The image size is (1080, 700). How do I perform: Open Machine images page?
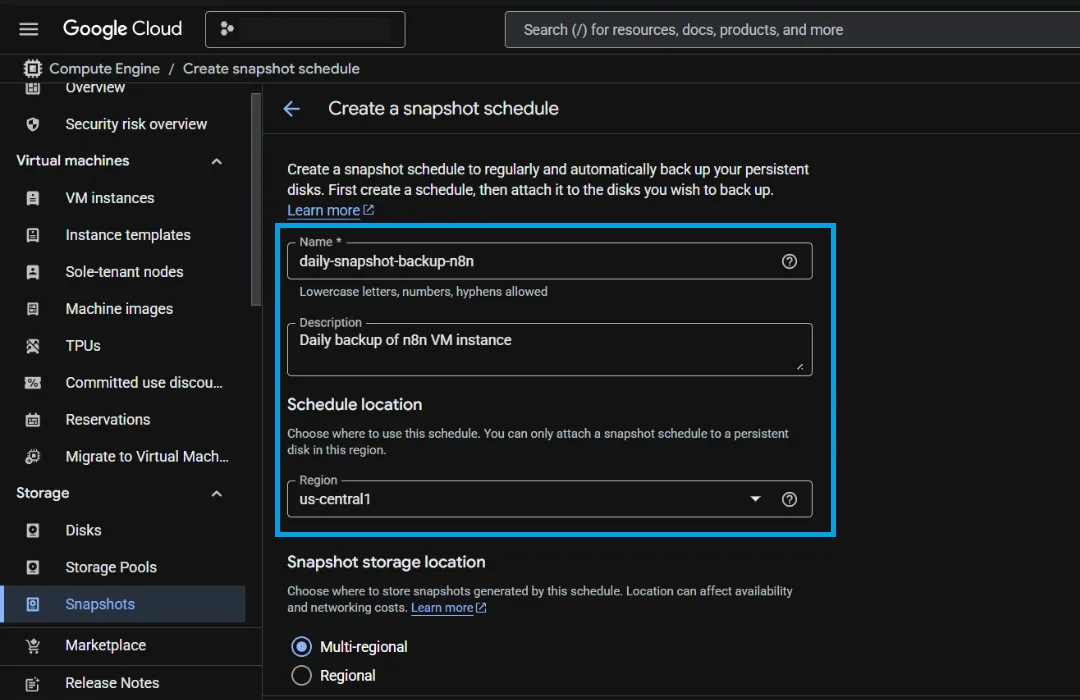tap(119, 309)
